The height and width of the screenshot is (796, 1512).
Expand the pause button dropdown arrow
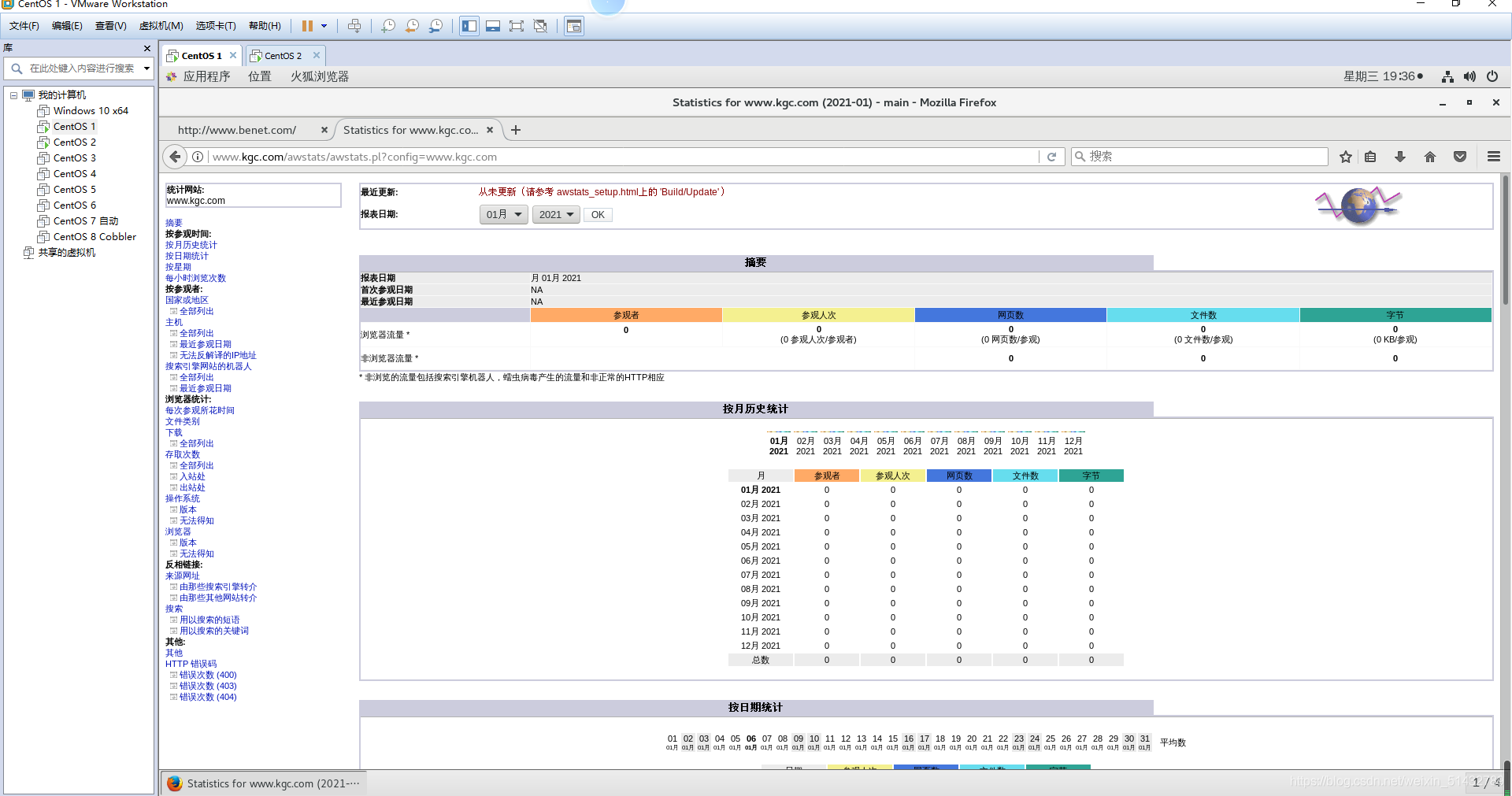point(324,26)
